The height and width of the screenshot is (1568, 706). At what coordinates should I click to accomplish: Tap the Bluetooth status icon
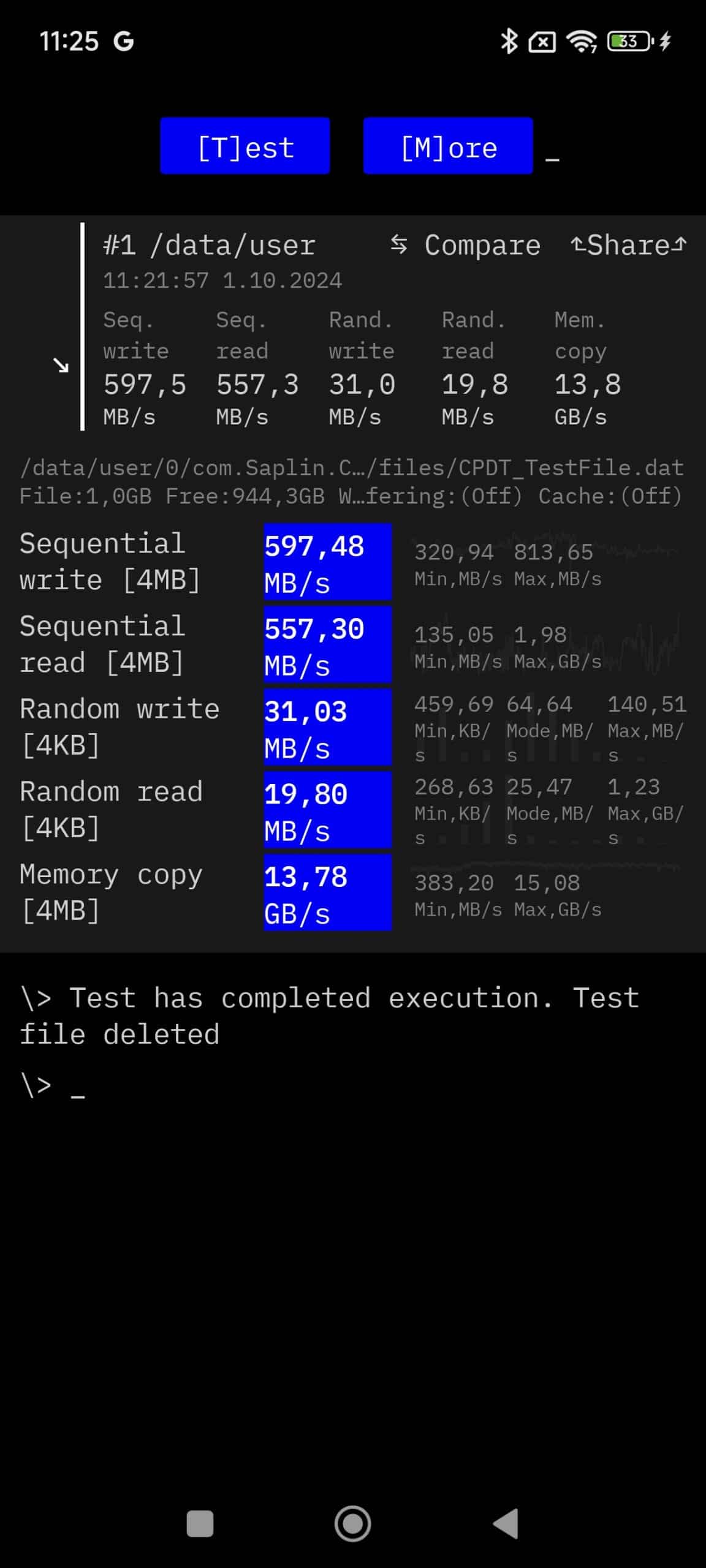(x=509, y=42)
